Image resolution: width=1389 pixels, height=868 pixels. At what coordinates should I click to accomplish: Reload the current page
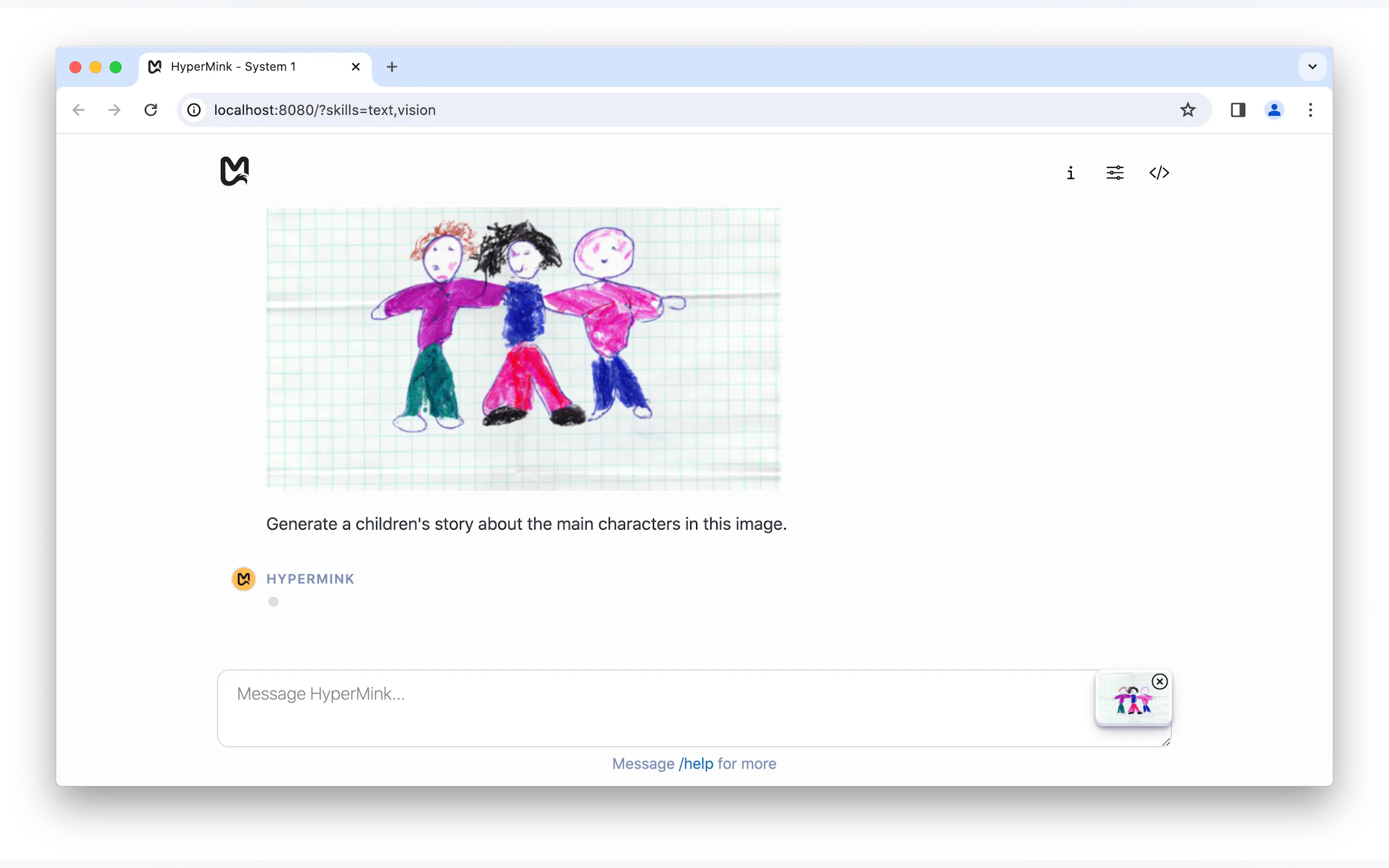point(150,110)
